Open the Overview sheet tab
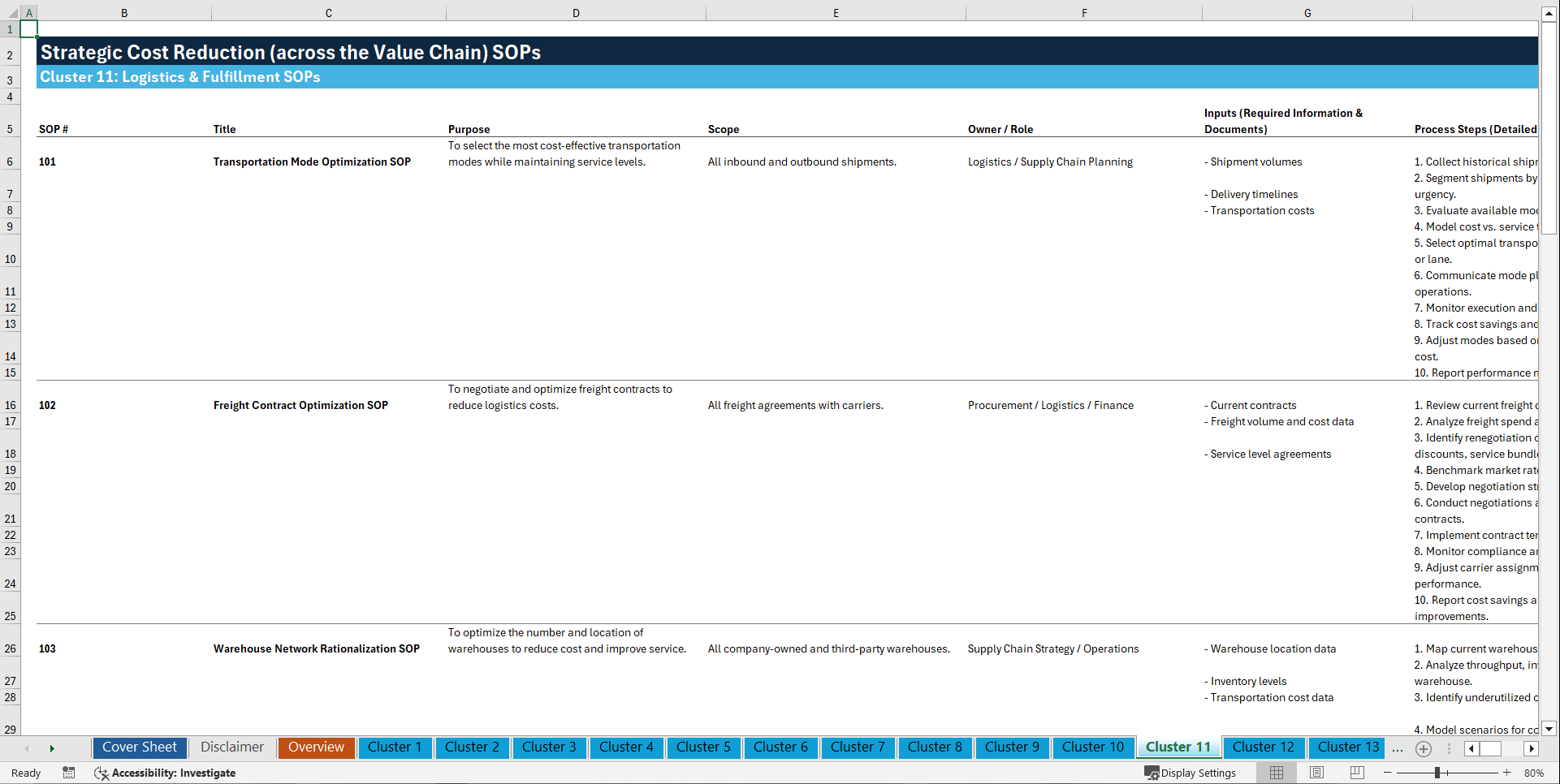Viewport: 1560px width, 784px height. tap(316, 747)
